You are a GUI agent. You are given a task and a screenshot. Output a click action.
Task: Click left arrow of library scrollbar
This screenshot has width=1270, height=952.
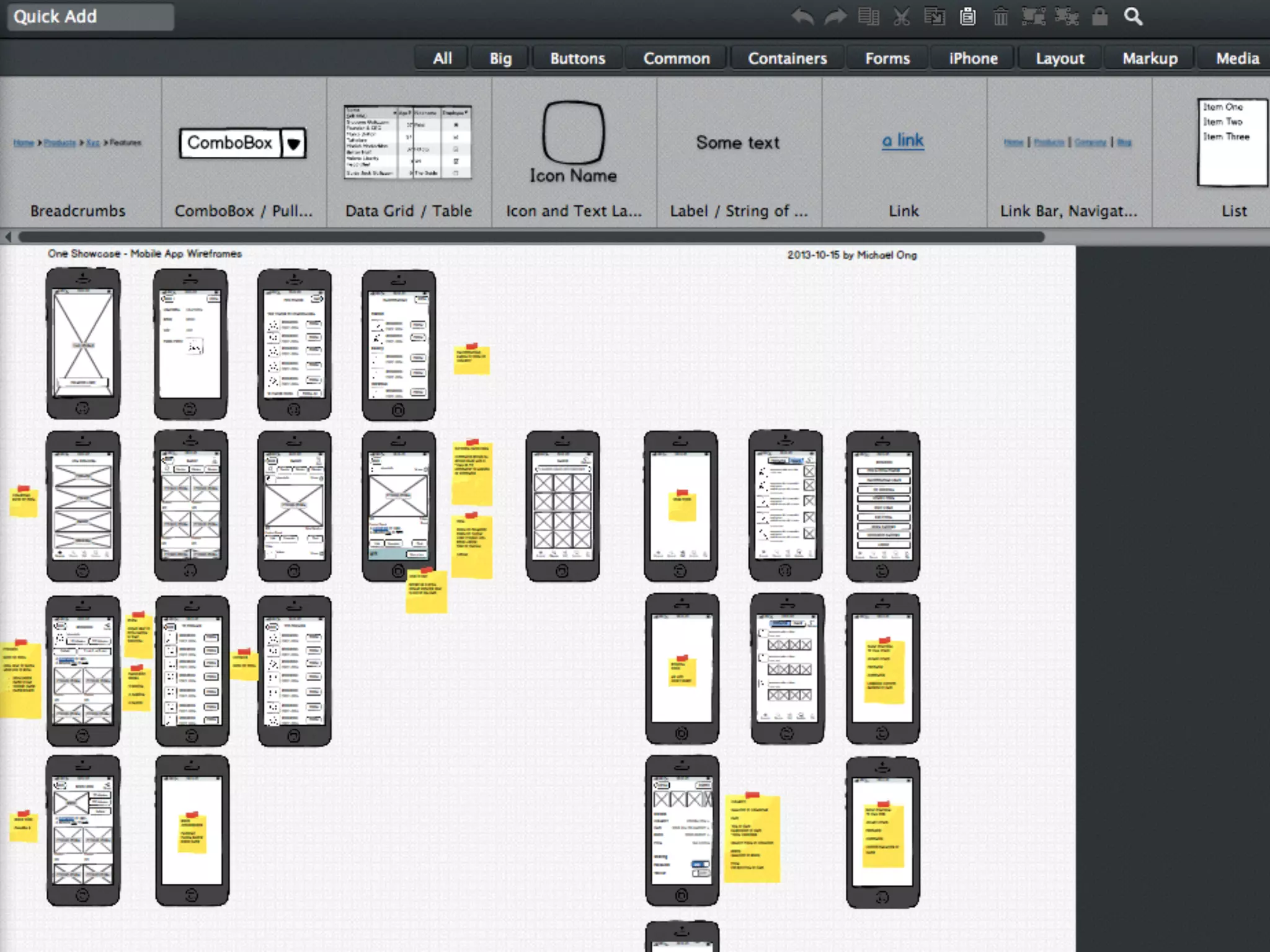[8, 237]
